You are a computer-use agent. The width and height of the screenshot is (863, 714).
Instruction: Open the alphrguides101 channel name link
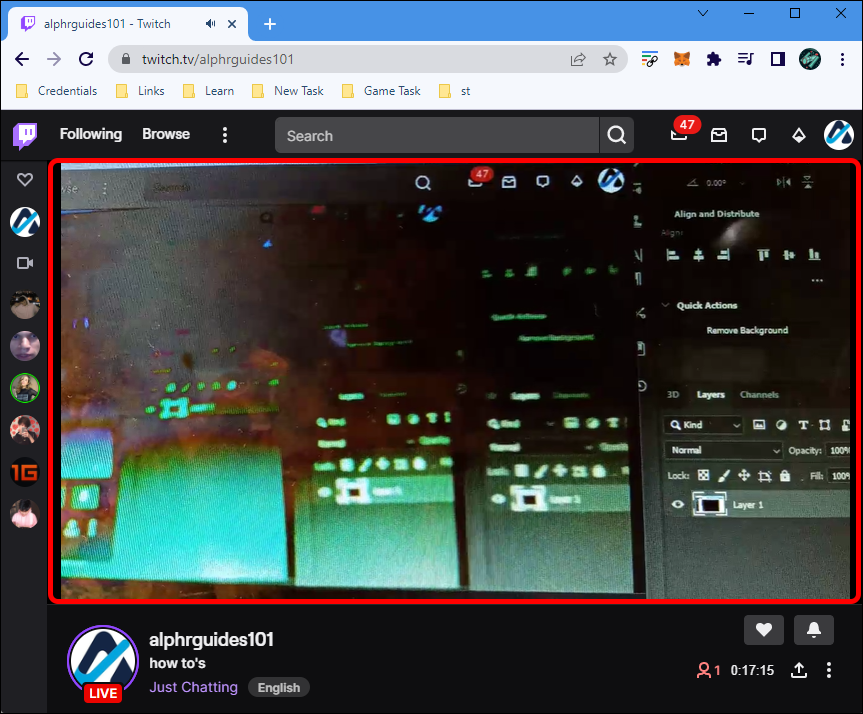(211, 639)
